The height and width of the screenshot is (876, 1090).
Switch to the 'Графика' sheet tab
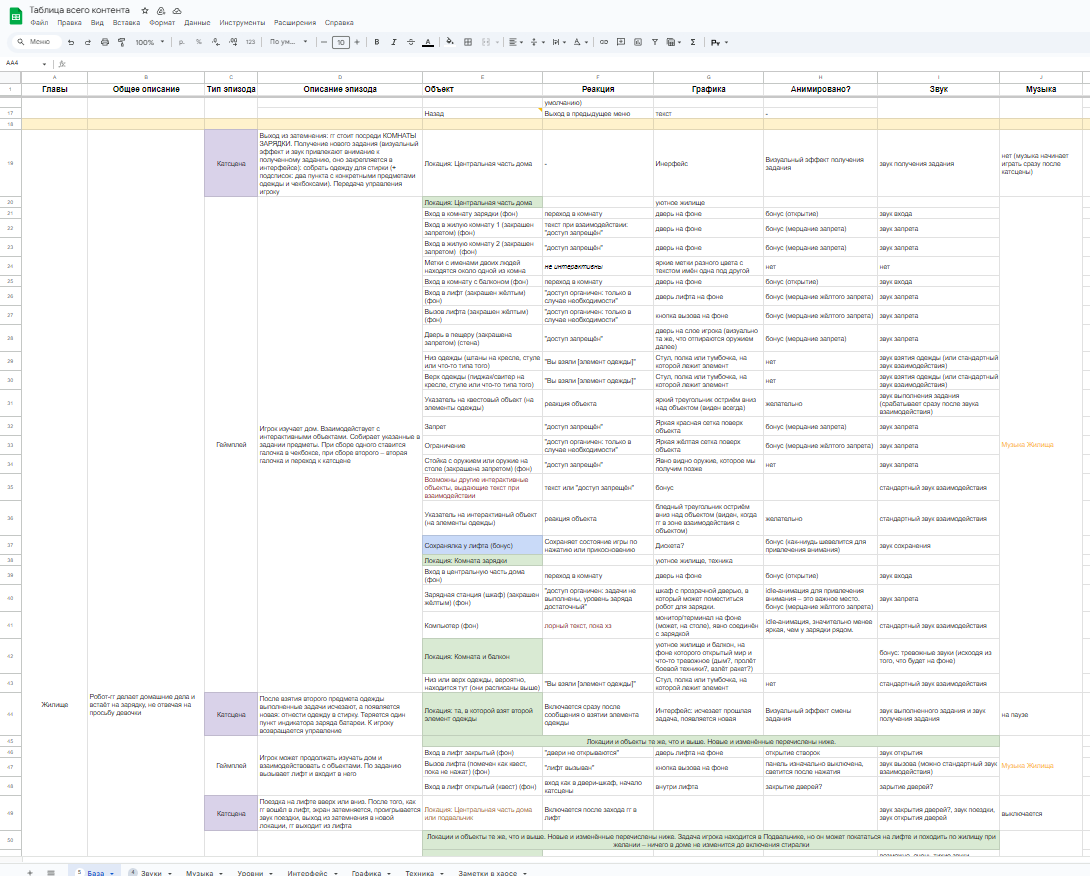(366, 873)
